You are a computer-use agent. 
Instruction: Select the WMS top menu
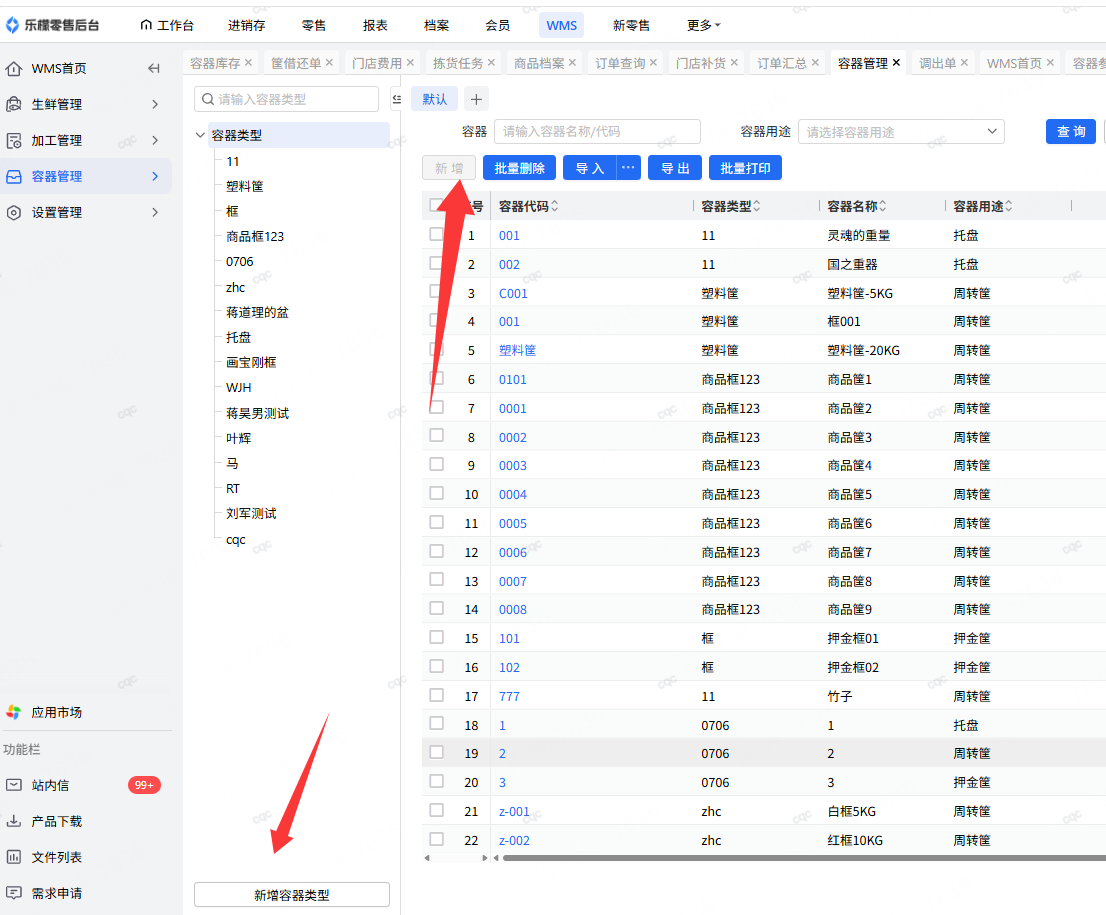(x=561, y=25)
